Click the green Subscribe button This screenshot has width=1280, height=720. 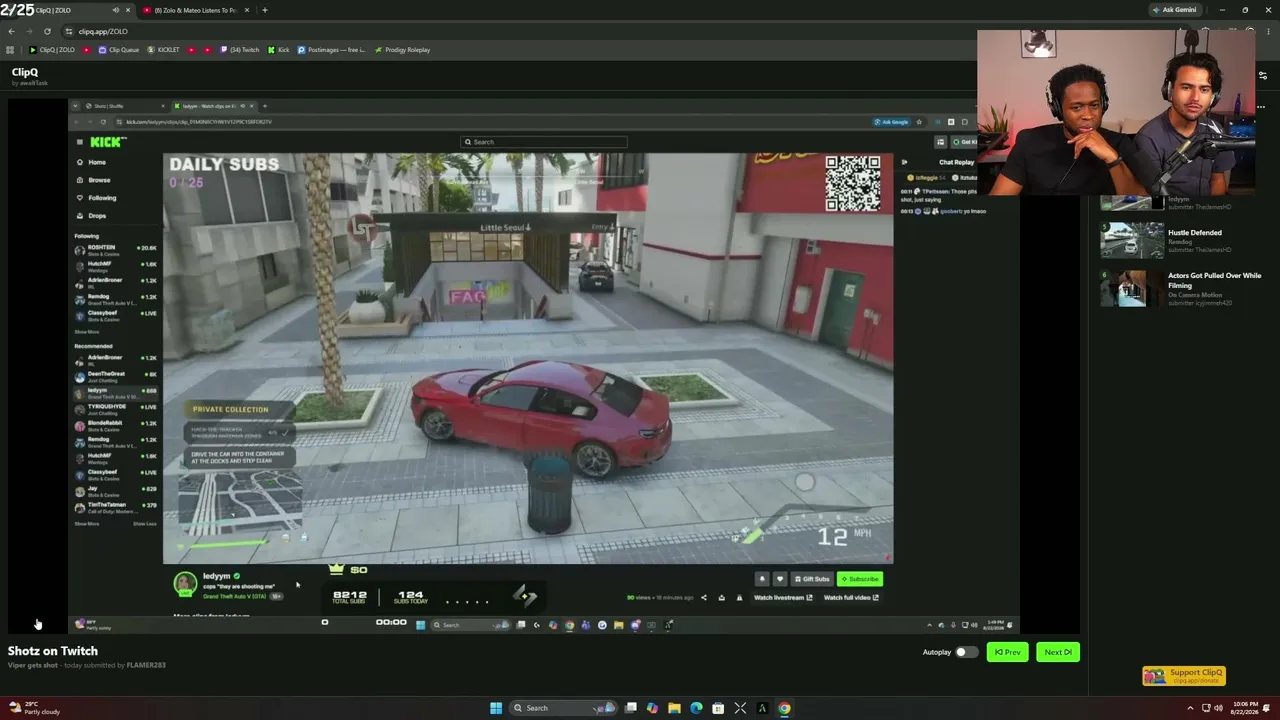click(x=860, y=579)
